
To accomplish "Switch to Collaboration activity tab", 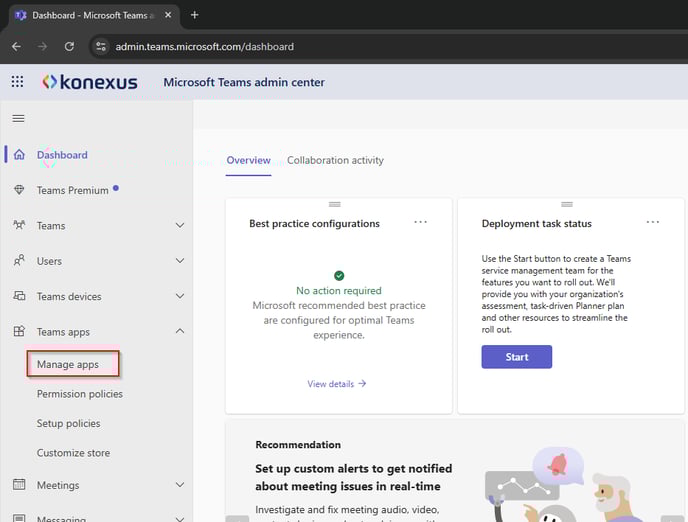I will [335, 161].
